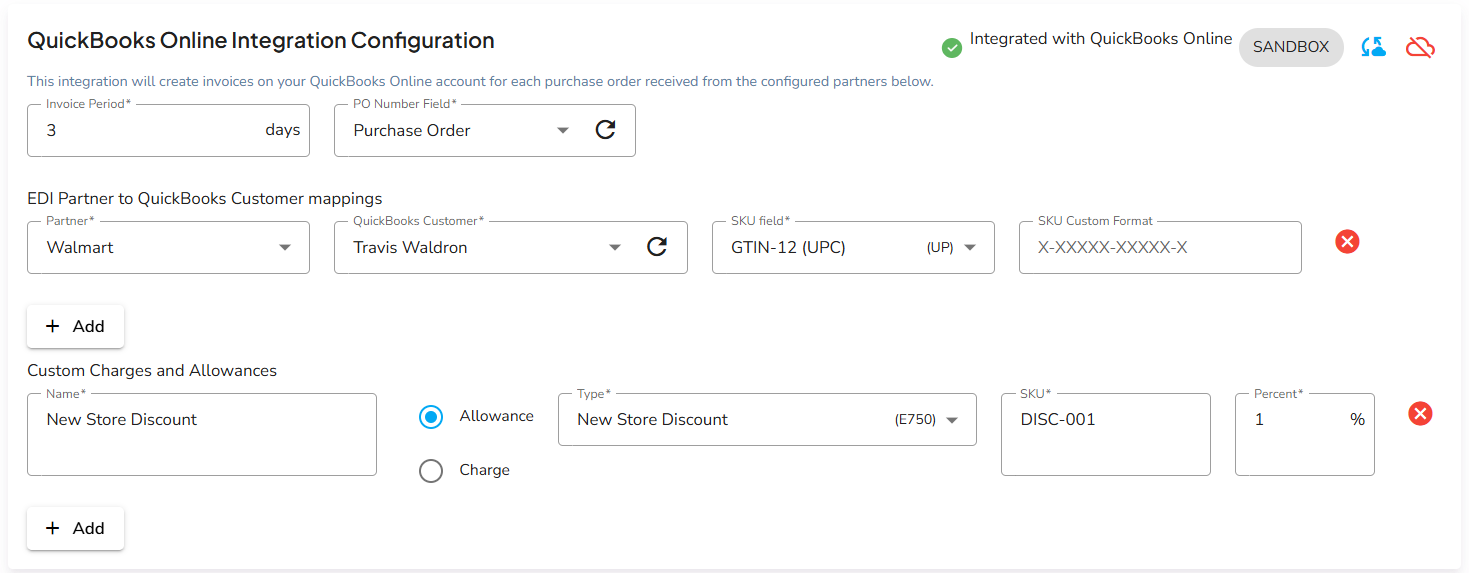The height and width of the screenshot is (573, 1469).
Task: Refresh the QuickBooks Customer list
Action: pos(656,247)
